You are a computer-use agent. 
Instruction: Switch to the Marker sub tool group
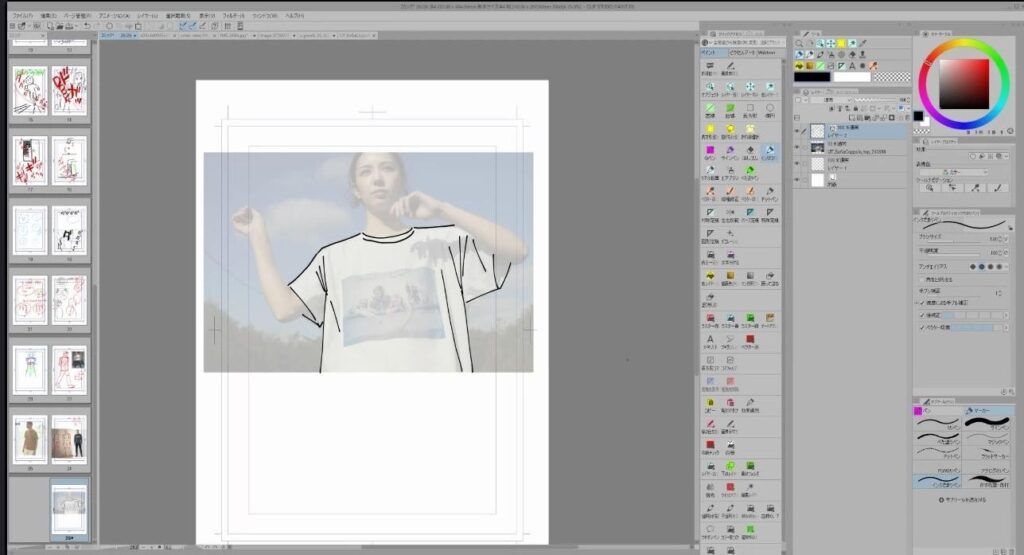pos(988,411)
